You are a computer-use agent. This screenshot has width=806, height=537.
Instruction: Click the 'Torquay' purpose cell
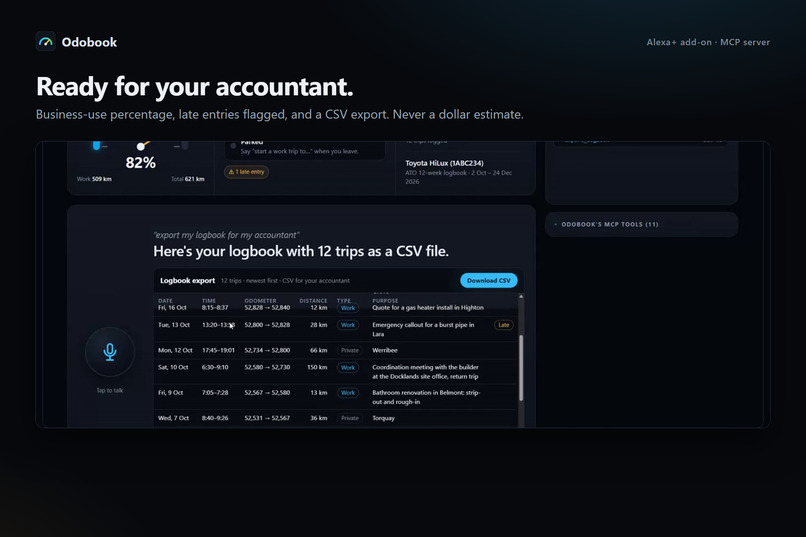(x=383, y=418)
